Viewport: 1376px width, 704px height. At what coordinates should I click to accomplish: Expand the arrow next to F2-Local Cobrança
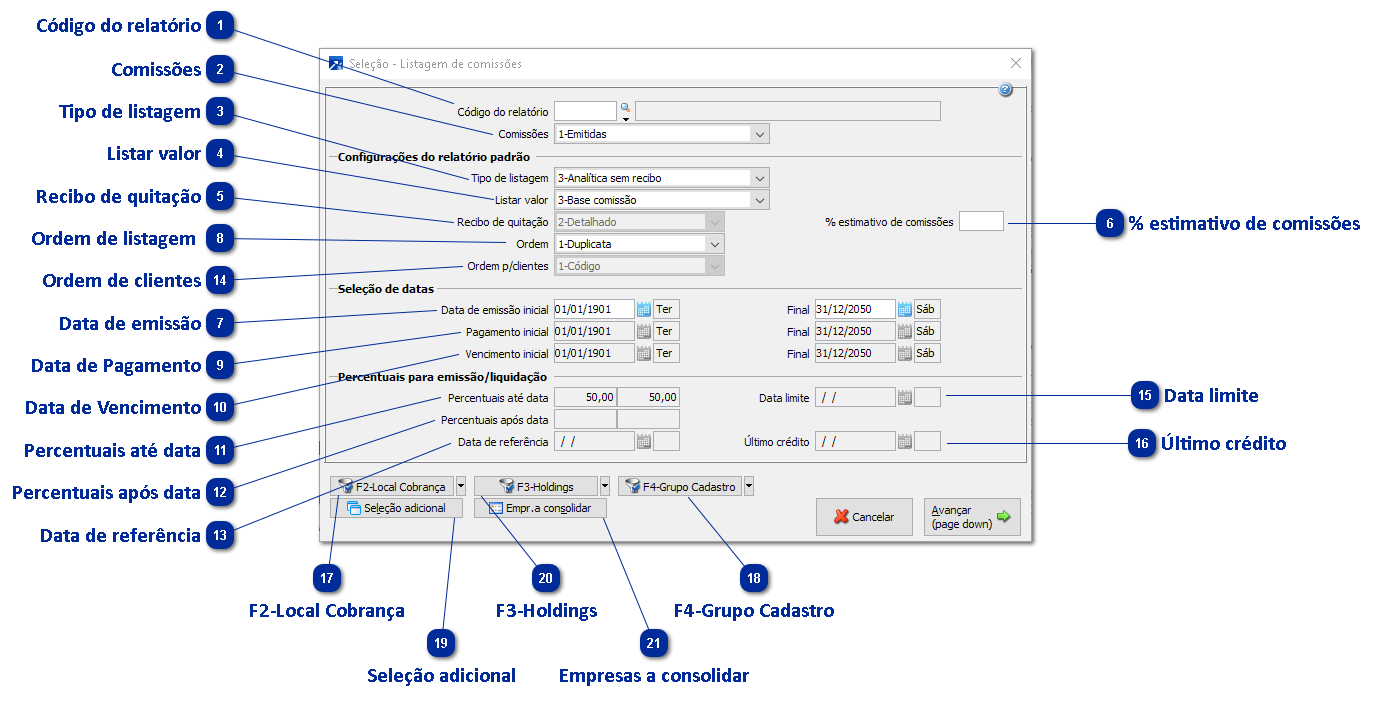click(x=461, y=486)
